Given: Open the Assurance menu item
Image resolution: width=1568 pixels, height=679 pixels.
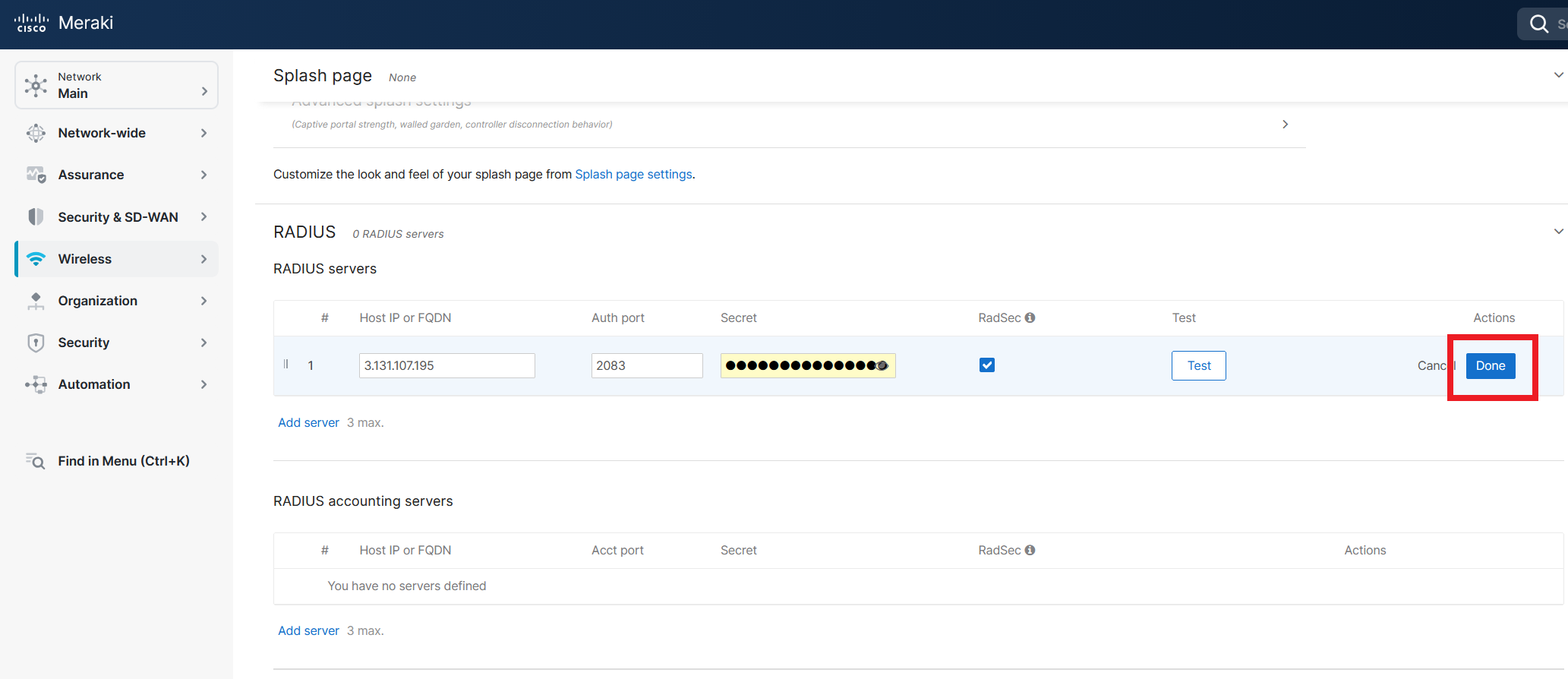Looking at the screenshot, I should (117, 175).
